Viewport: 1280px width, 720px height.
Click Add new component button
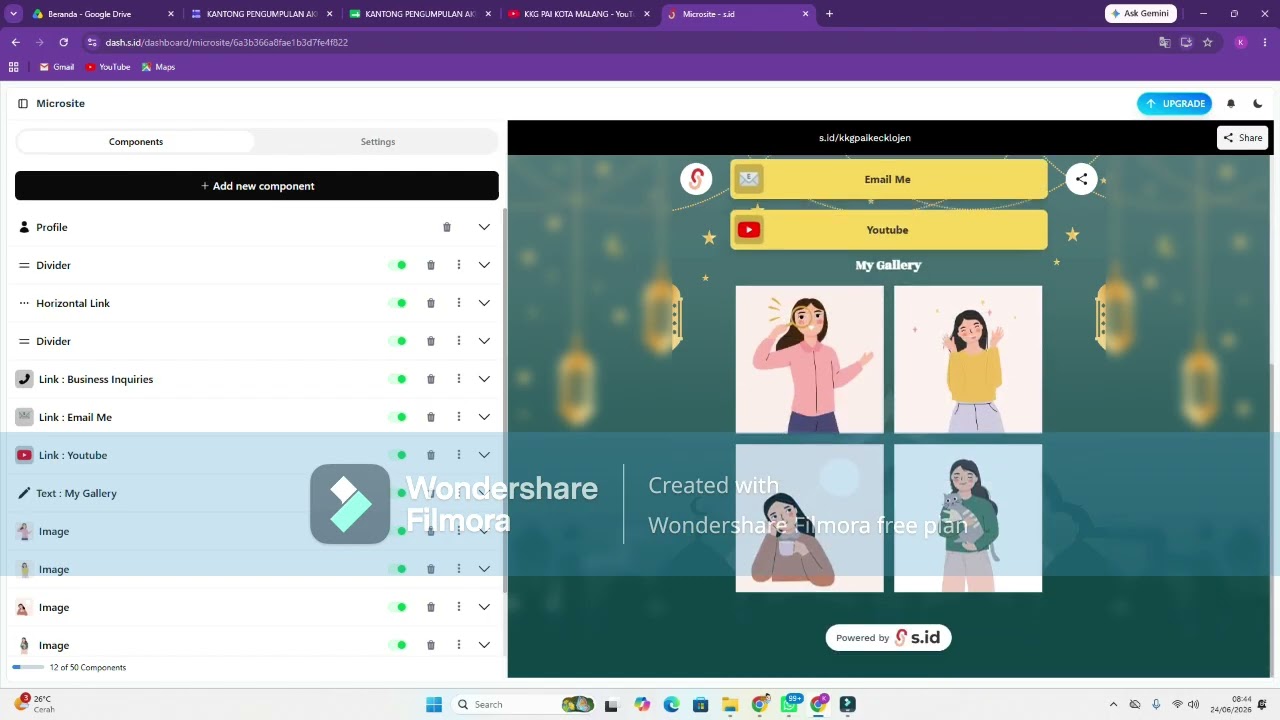tap(257, 186)
